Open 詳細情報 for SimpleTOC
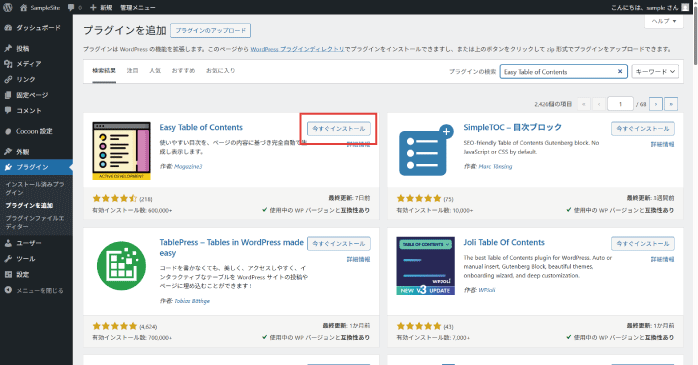Screen dimensions: 698x365 click(x=662, y=144)
